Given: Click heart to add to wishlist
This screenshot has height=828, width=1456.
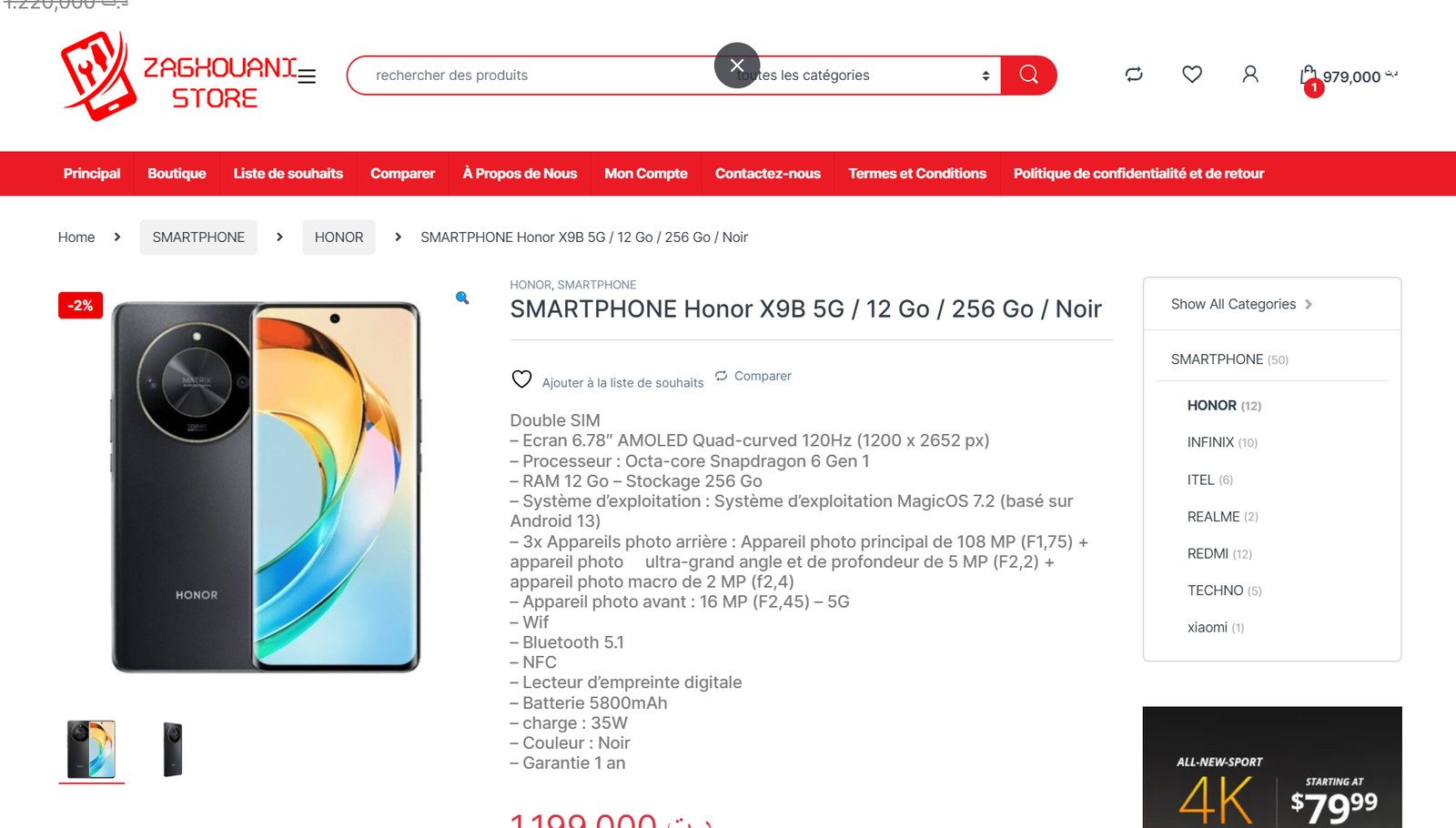Looking at the screenshot, I should pos(521,379).
